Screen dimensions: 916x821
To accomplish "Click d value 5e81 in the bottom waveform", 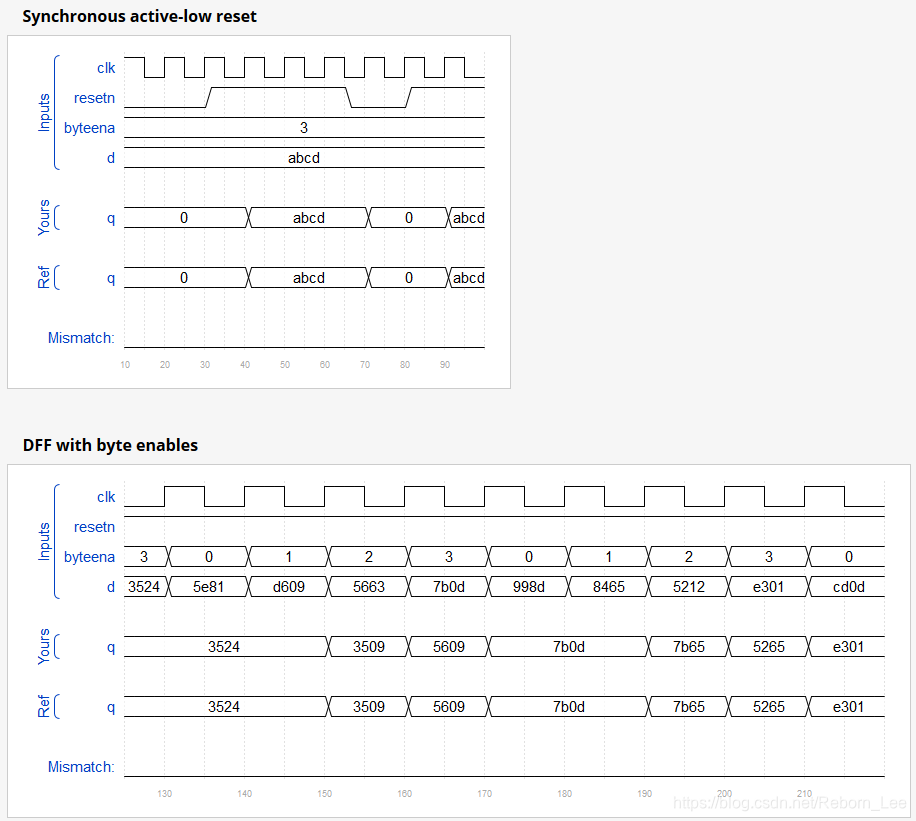I will pyautogui.click(x=209, y=587).
